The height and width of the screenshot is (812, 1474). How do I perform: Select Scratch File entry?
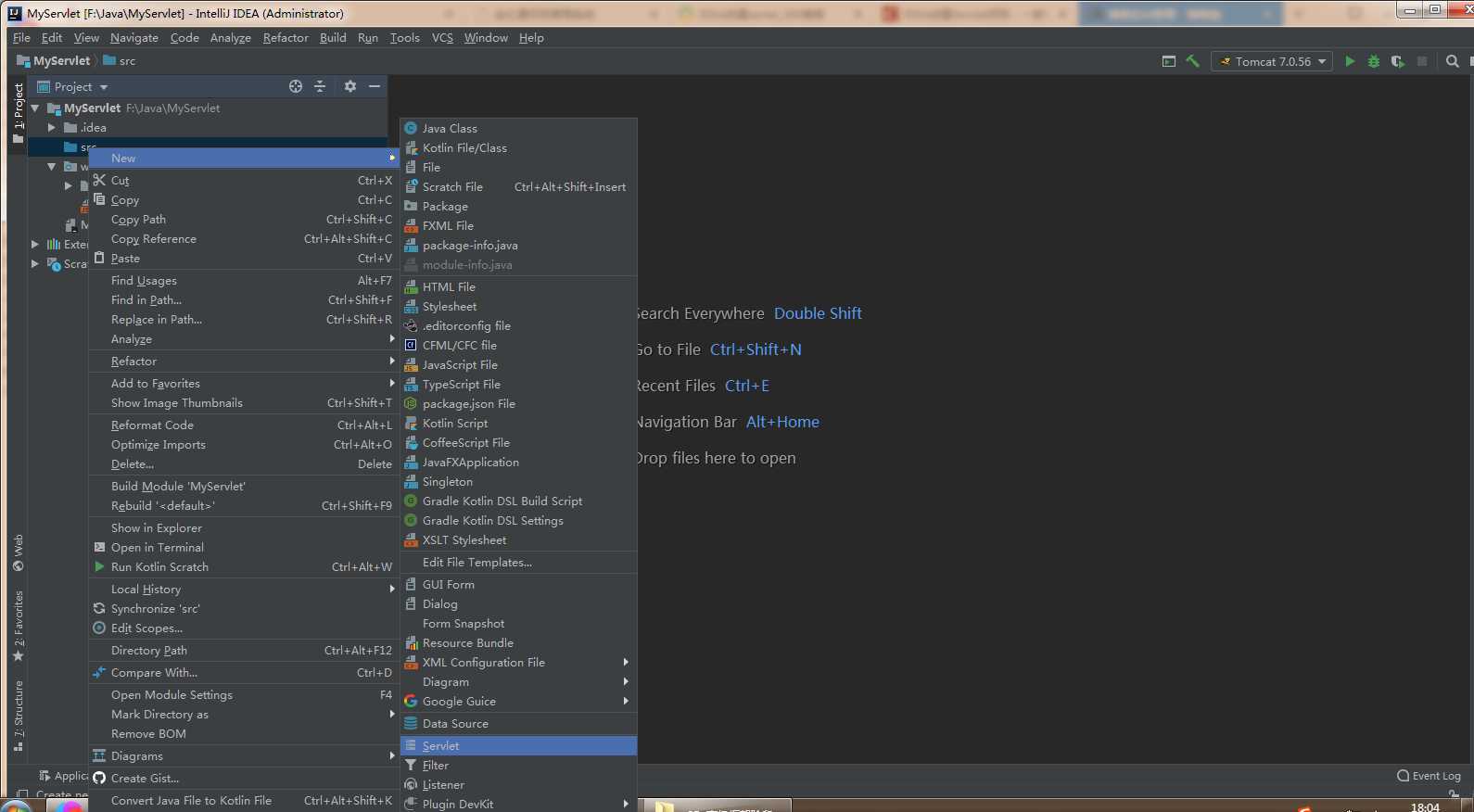519,187
